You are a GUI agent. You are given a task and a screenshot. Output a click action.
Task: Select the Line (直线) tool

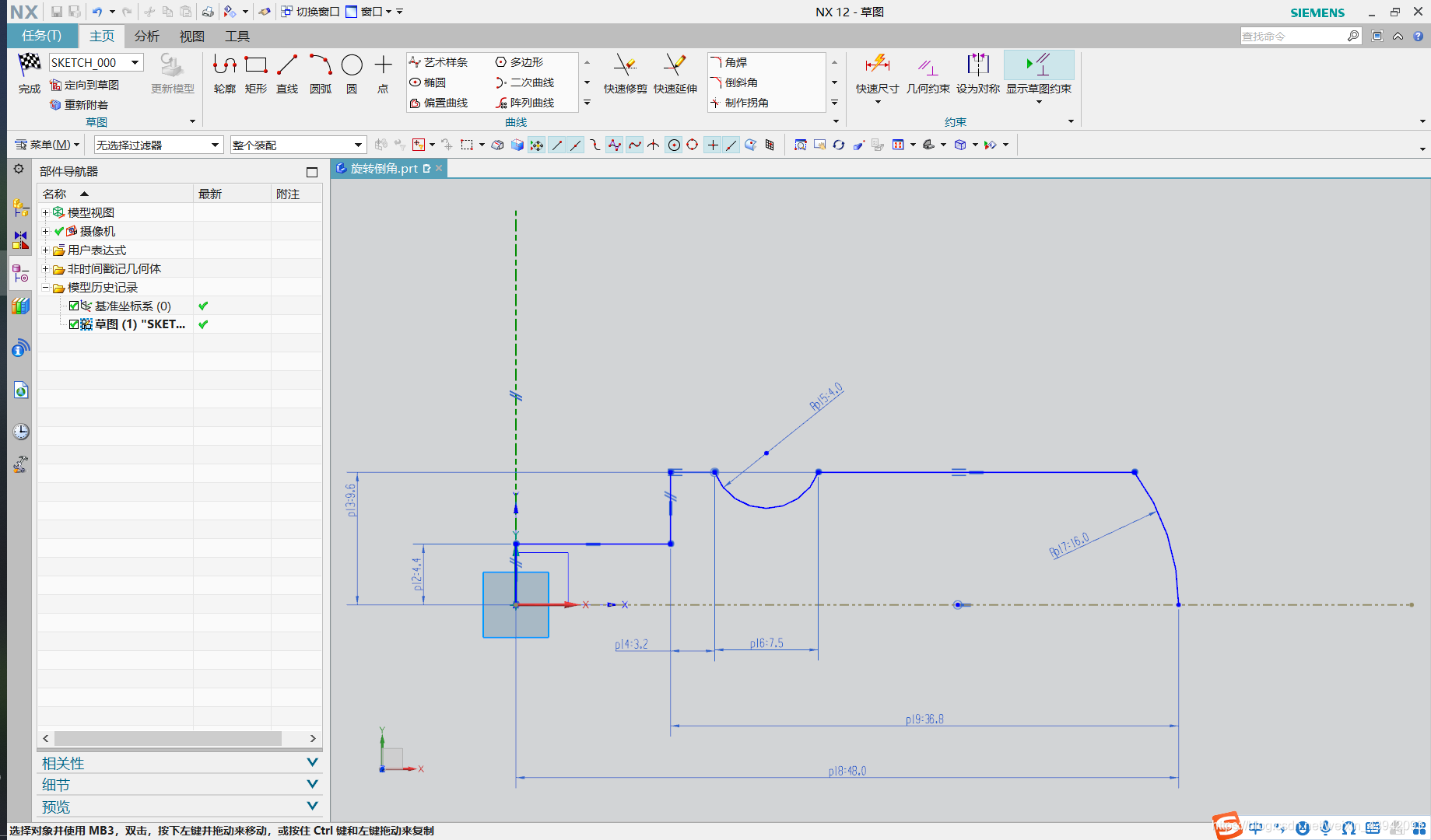coord(287,74)
